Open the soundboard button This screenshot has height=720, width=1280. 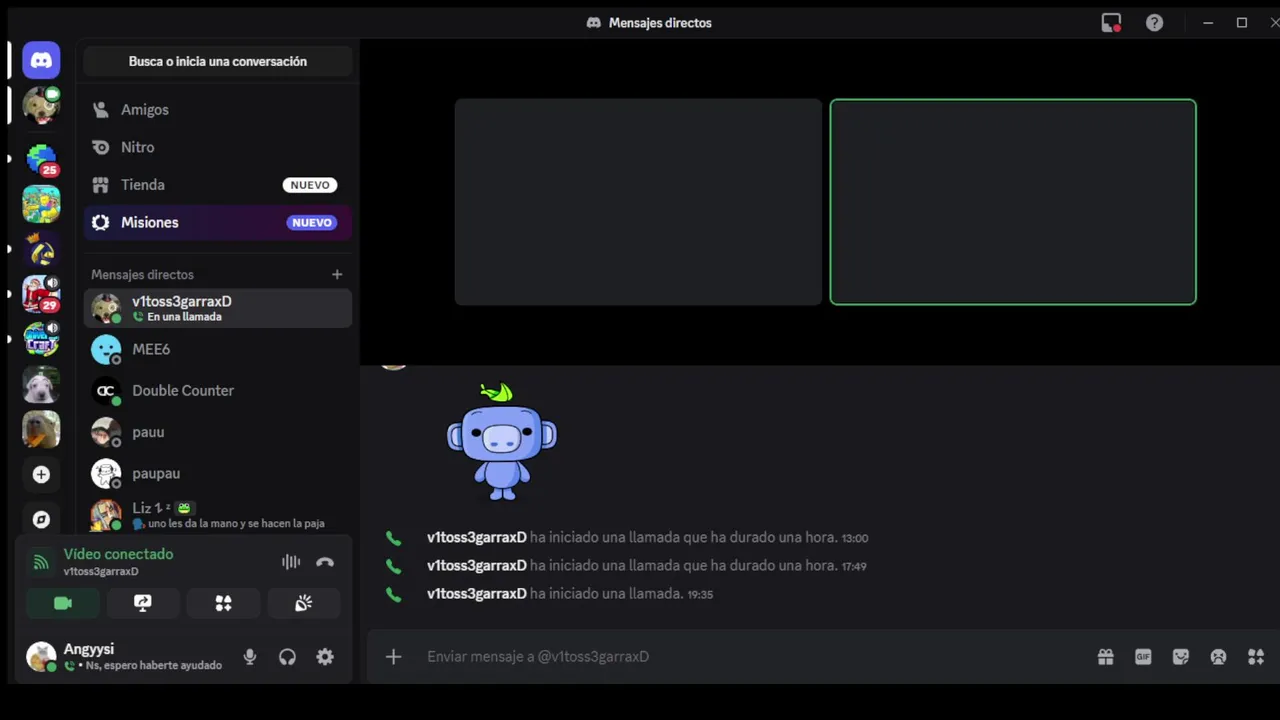coord(303,603)
